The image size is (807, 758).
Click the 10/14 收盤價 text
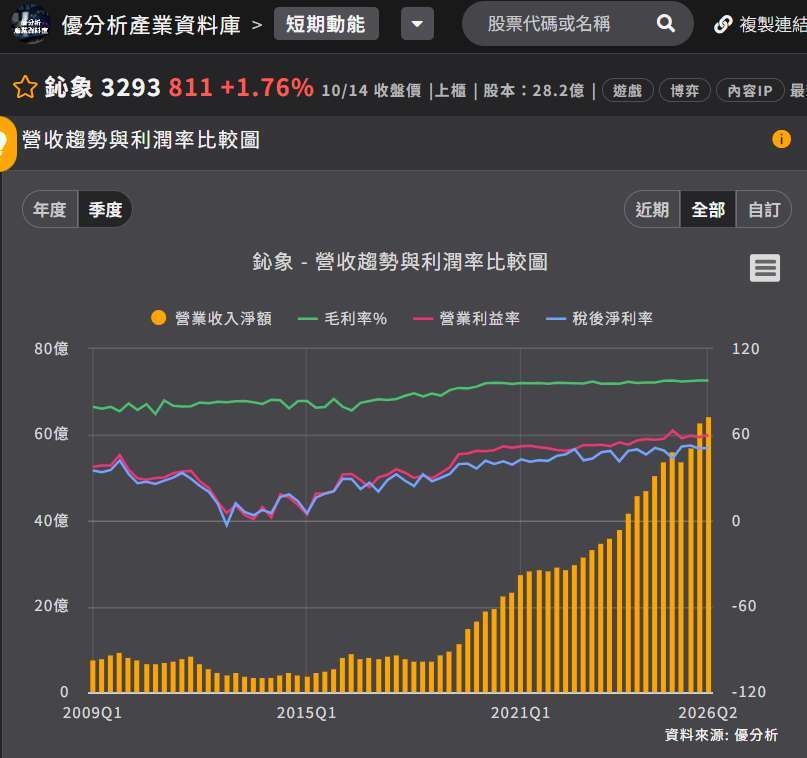pos(372,91)
